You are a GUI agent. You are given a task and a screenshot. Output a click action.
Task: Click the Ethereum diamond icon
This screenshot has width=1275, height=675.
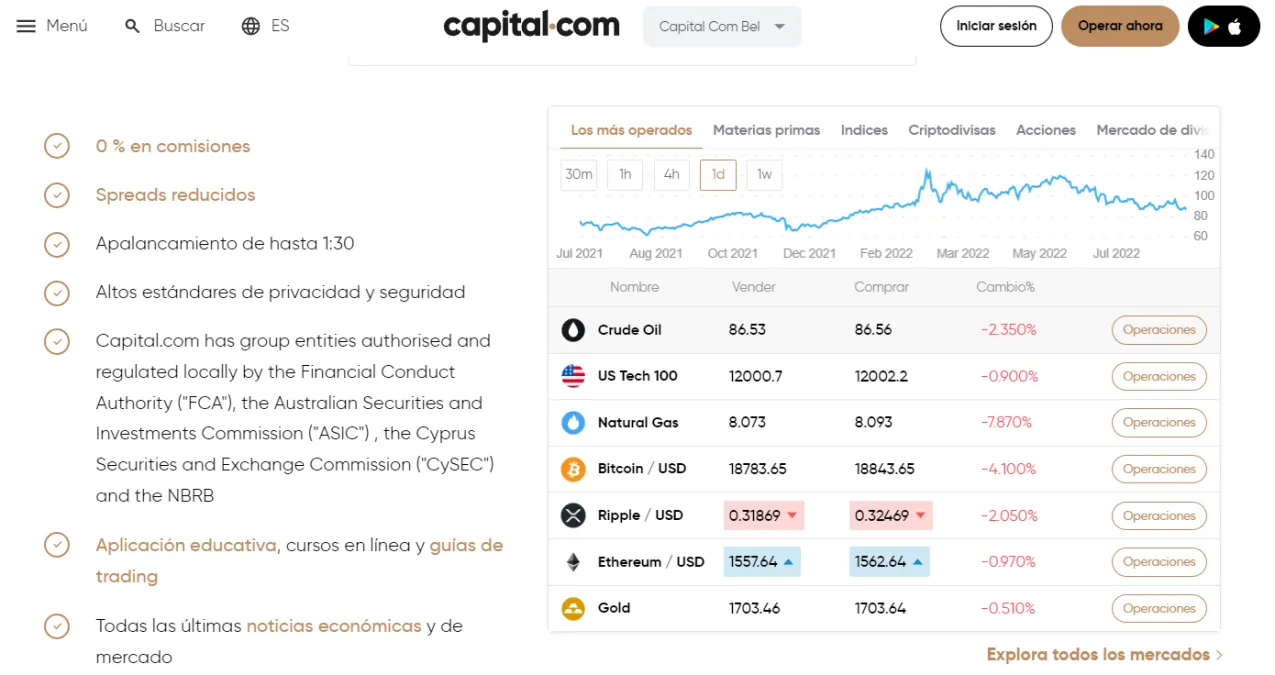click(x=573, y=562)
